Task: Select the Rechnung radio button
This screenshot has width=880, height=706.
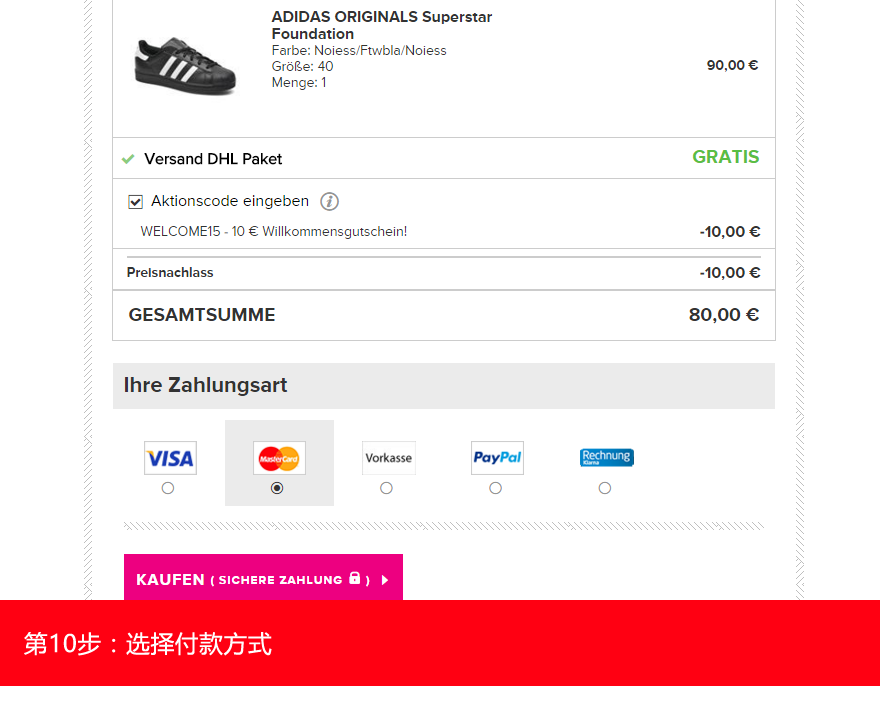Action: point(604,488)
